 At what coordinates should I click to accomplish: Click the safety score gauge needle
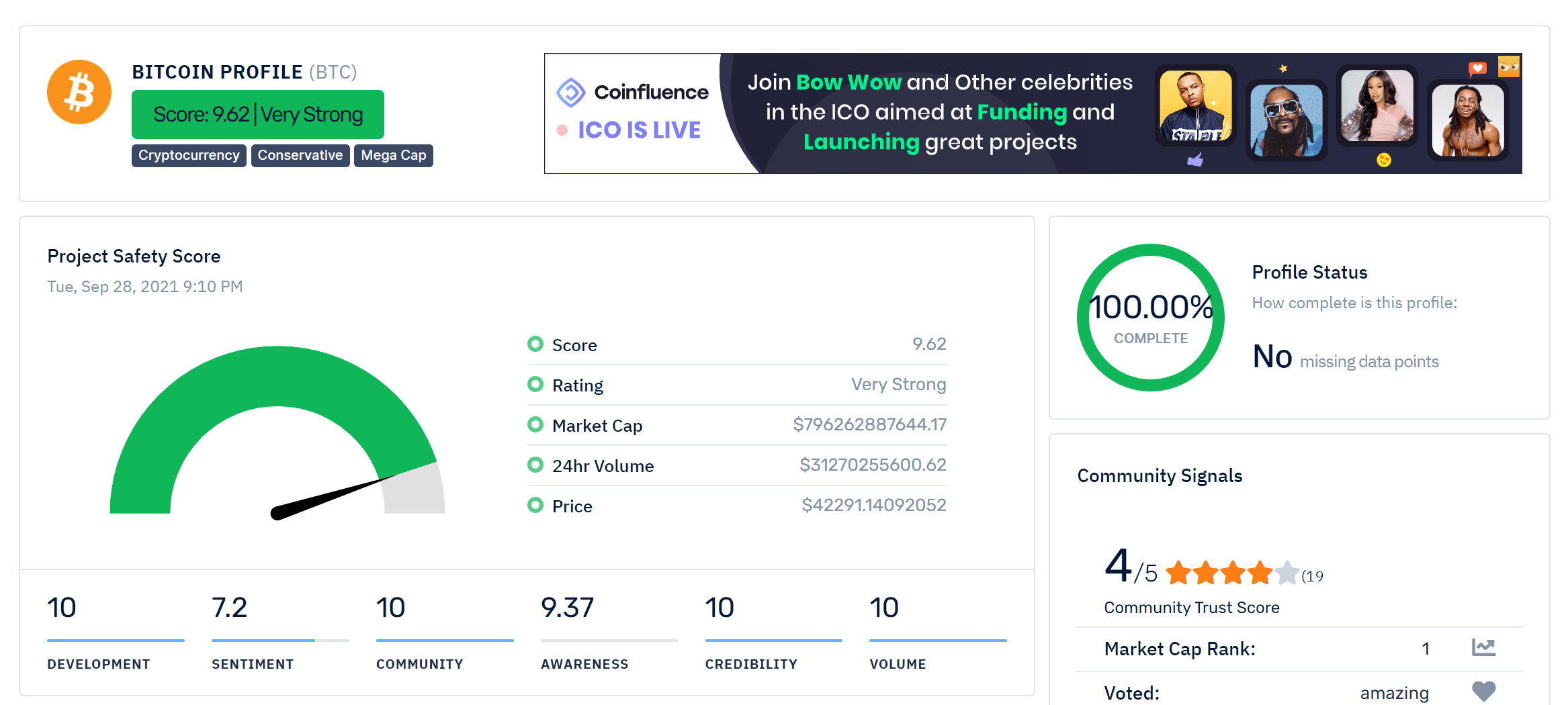coord(333,496)
